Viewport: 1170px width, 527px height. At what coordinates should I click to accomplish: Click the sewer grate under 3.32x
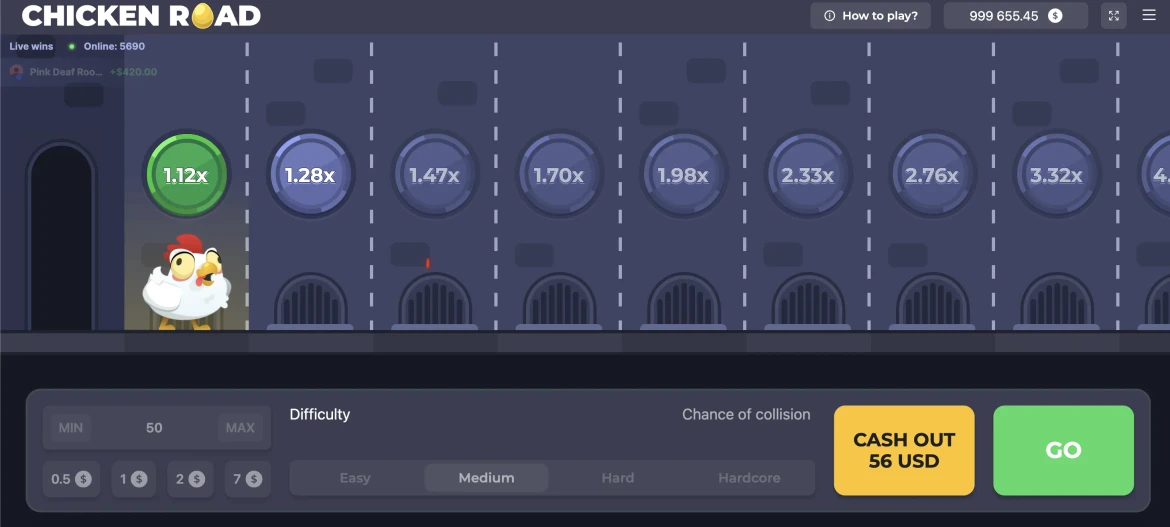coord(1056,302)
